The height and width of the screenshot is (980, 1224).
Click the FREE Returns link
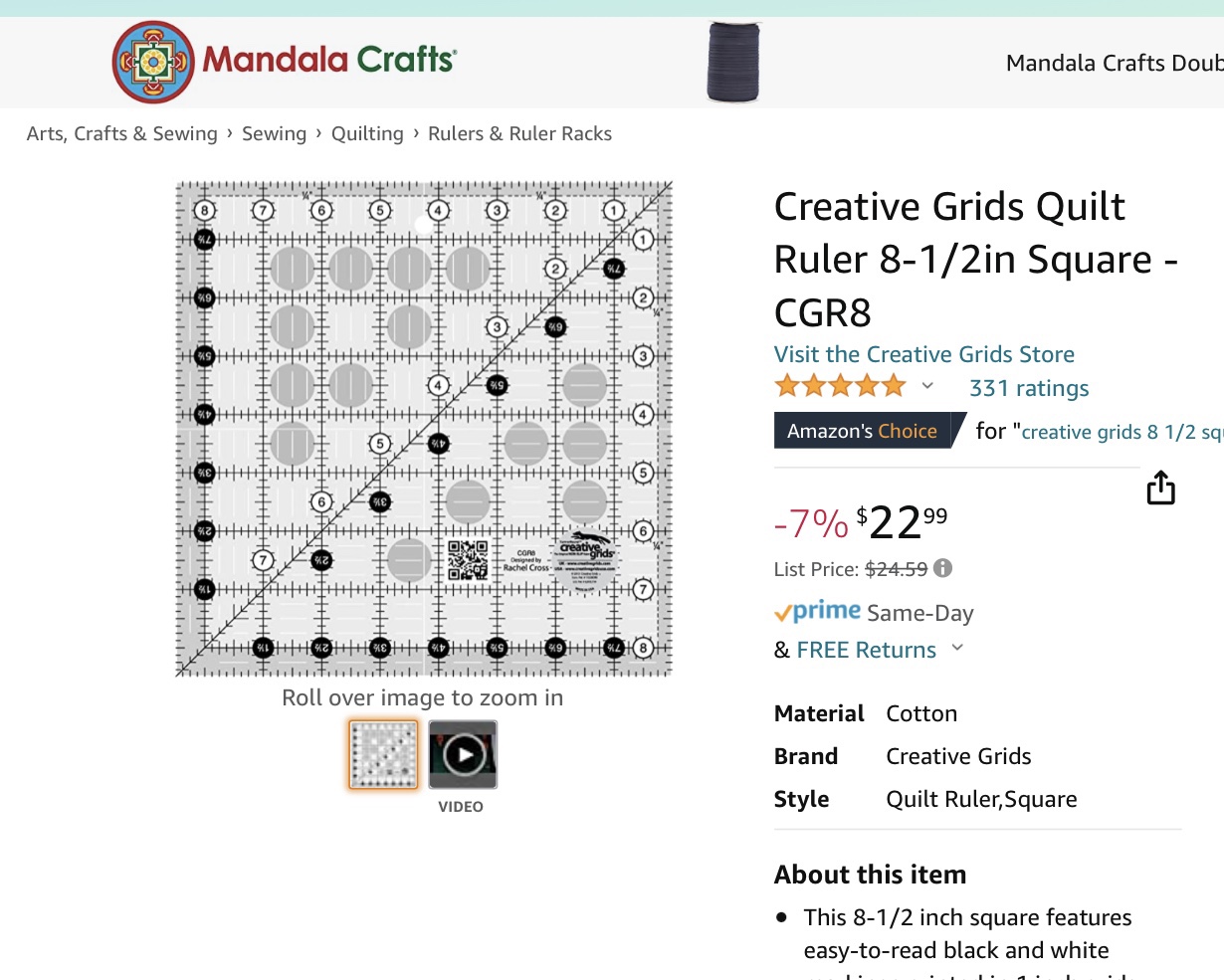pyautogui.click(x=866, y=650)
